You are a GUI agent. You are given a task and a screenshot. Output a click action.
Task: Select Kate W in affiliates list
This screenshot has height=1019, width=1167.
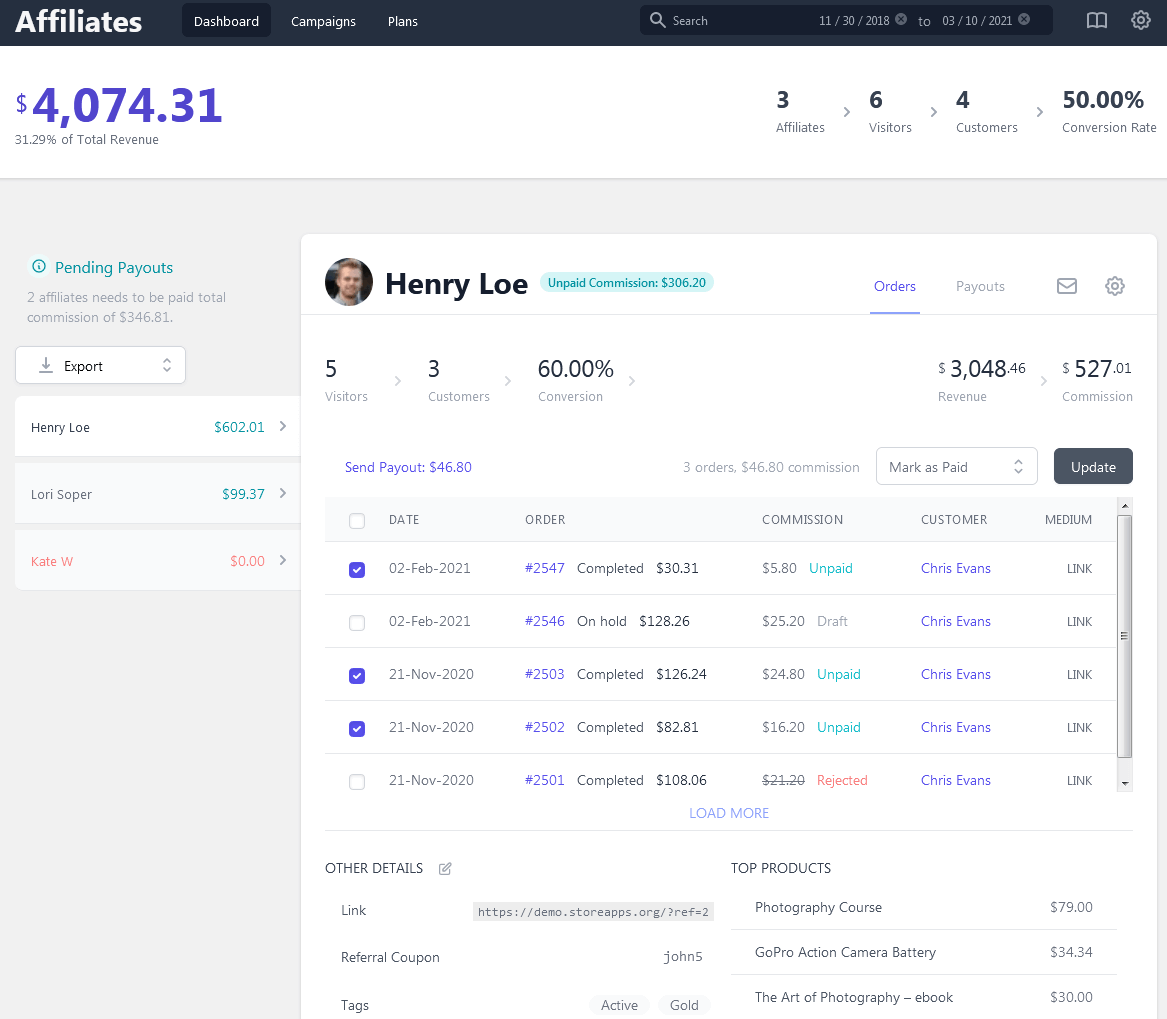pyautogui.click(x=157, y=560)
